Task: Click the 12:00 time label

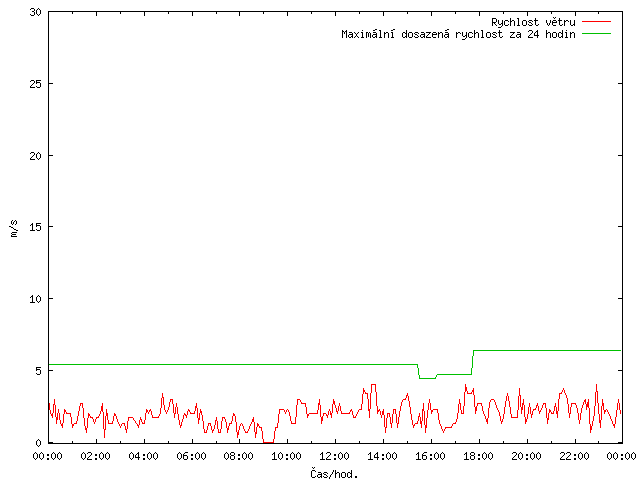Action: click(x=334, y=456)
